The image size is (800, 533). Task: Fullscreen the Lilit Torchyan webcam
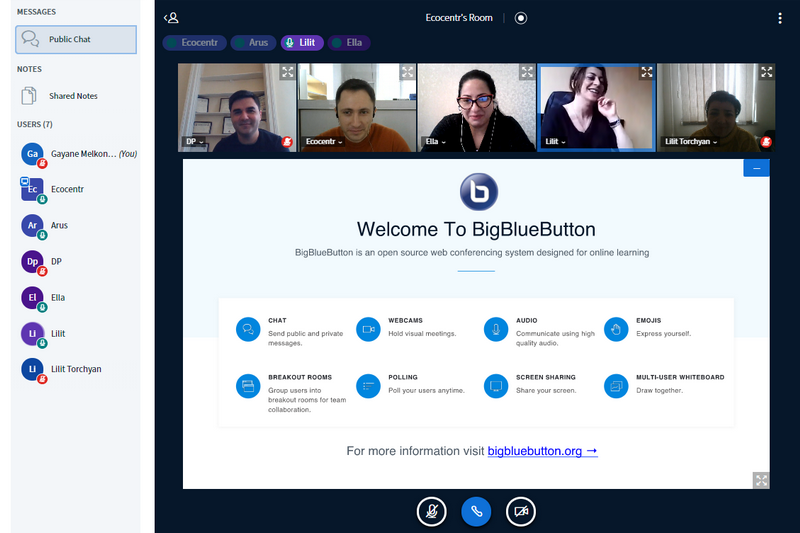pyautogui.click(x=766, y=72)
